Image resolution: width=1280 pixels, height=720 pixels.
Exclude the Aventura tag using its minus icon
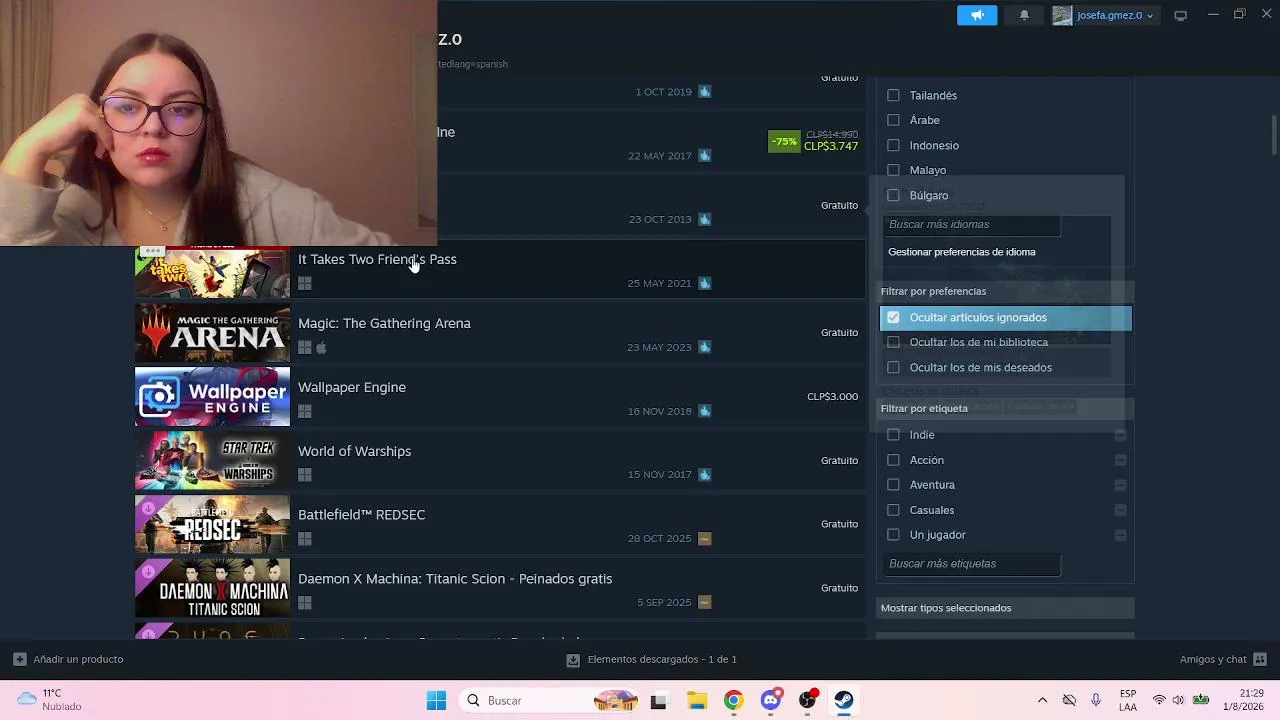point(1120,485)
